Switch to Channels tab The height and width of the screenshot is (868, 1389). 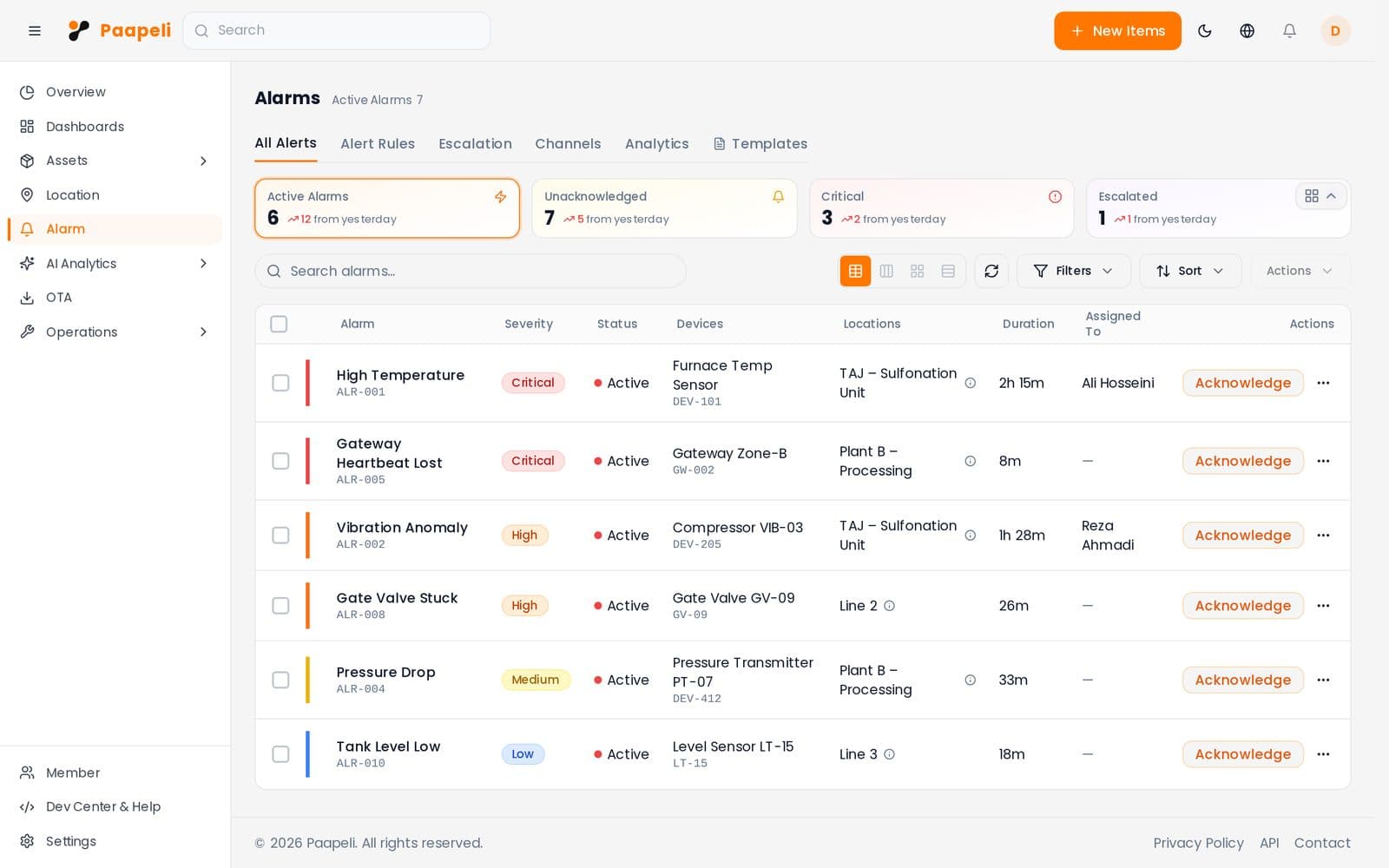pyautogui.click(x=568, y=144)
